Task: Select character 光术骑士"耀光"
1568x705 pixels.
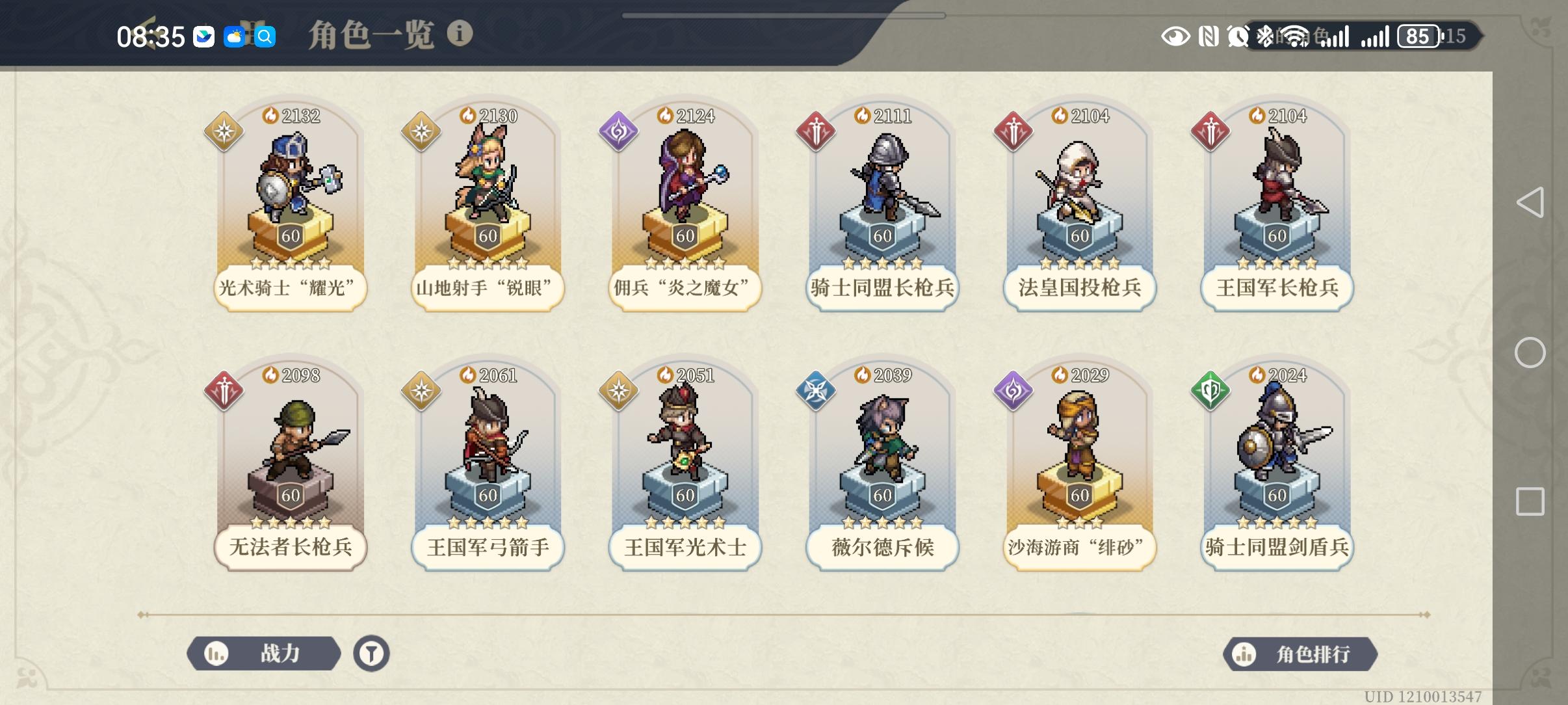Action: tap(290, 205)
